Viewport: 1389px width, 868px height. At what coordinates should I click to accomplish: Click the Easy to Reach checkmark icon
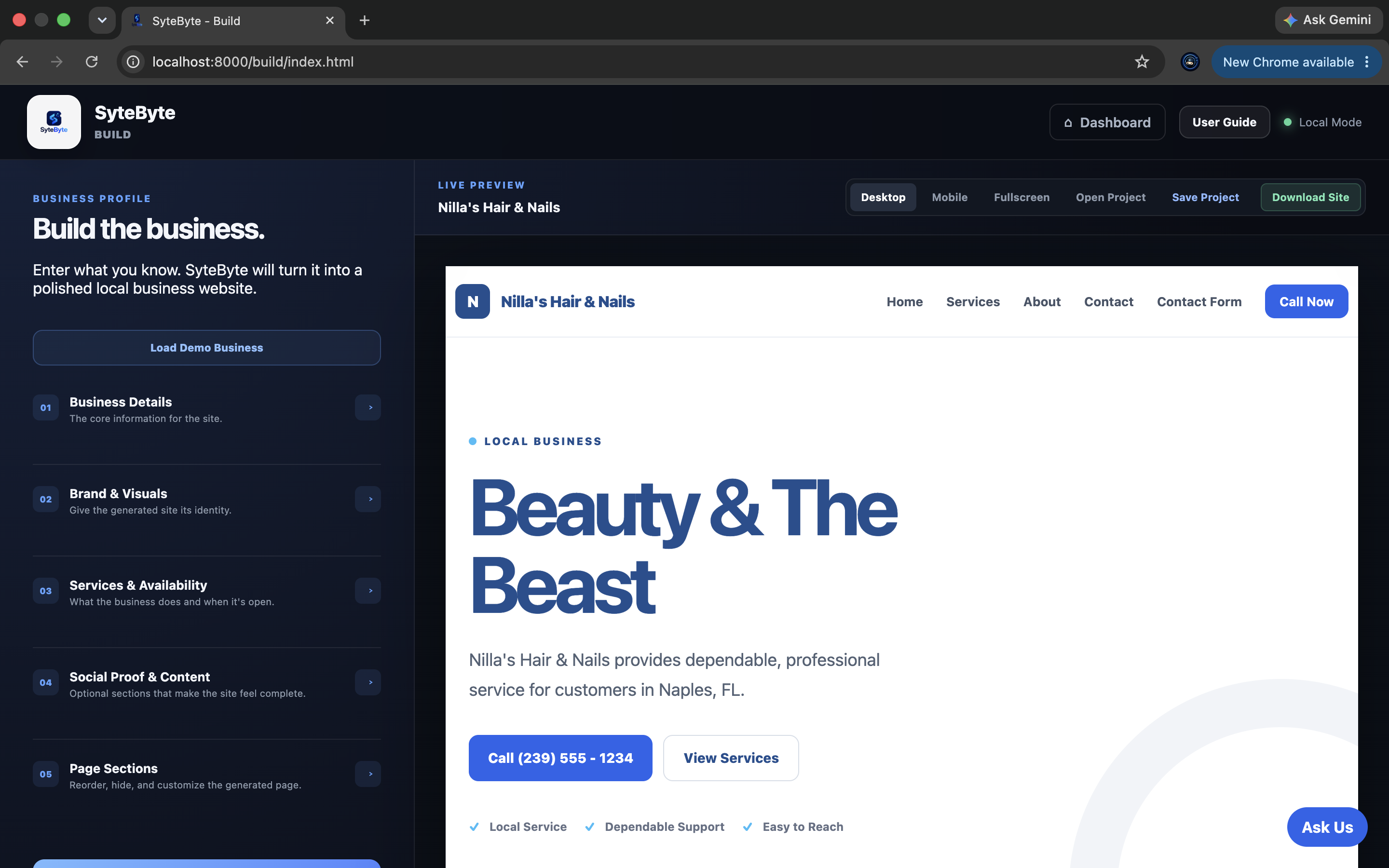[747, 827]
